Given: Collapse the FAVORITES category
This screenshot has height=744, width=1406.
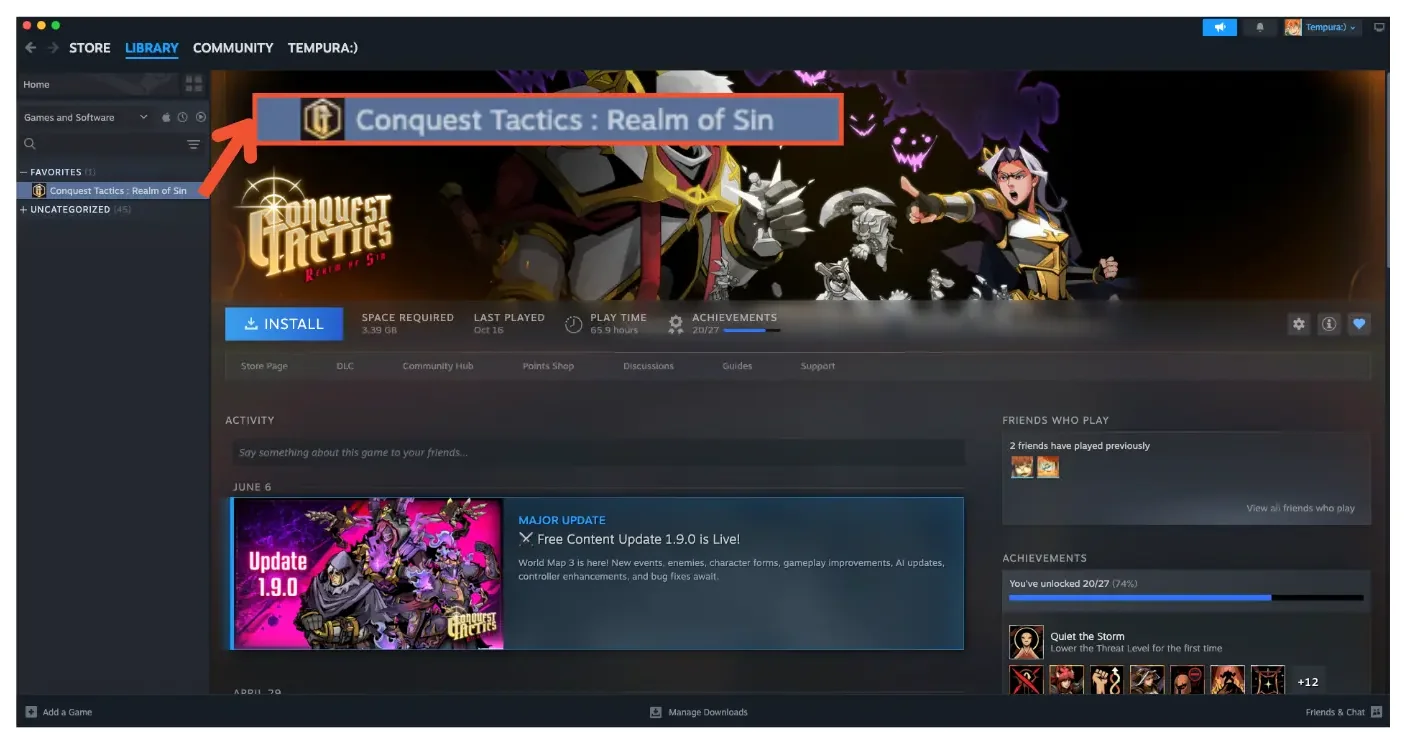Looking at the screenshot, I should (x=24, y=172).
